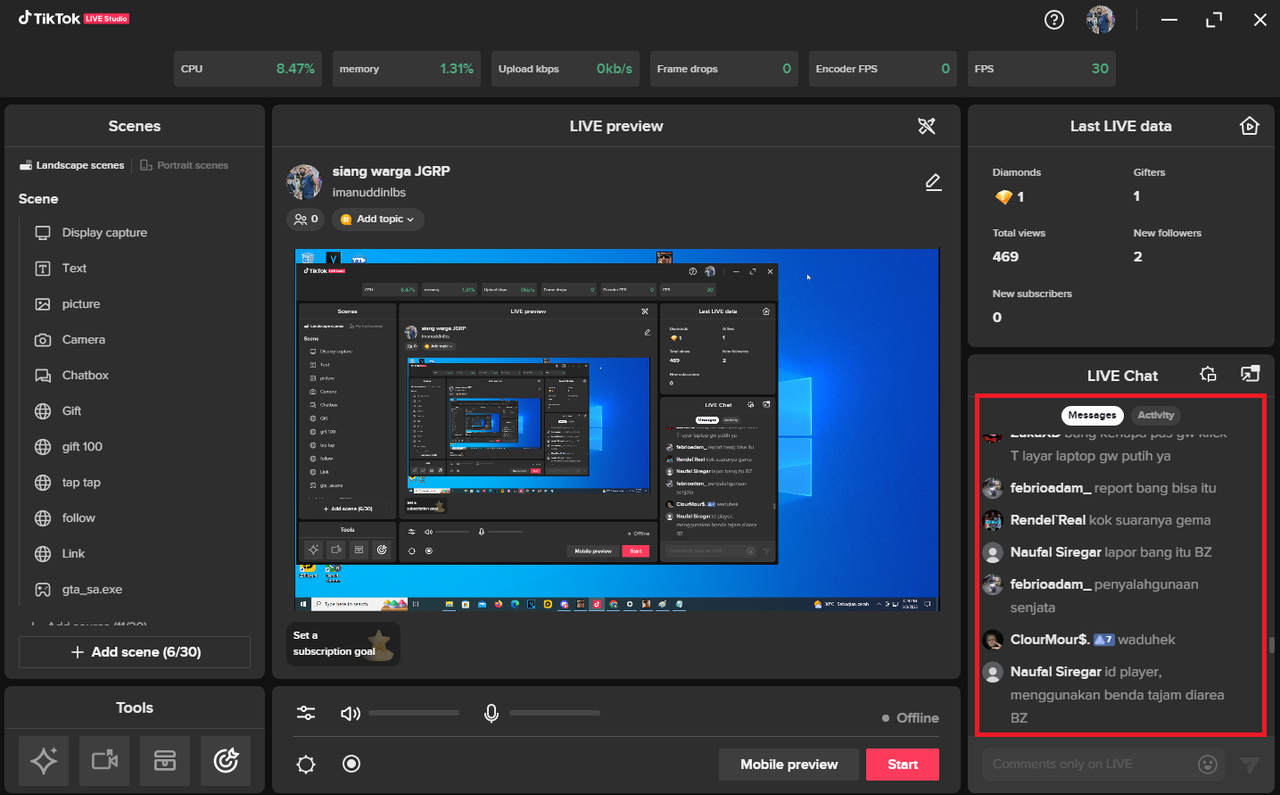Click the memory 1.31% stat
The image size is (1280, 795).
pos(406,69)
